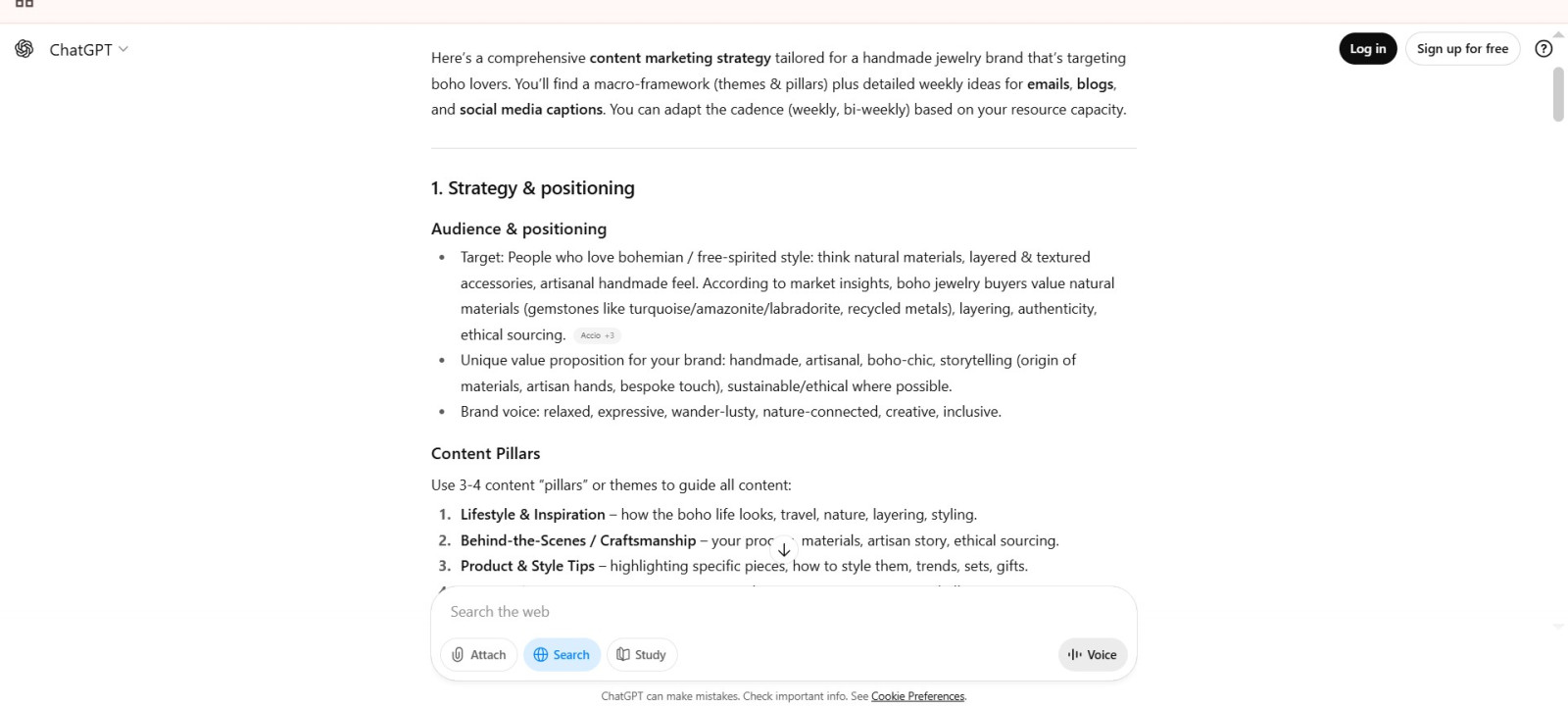Toggle the globe Search mode off
The image size is (1568, 709).
coord(563,655)
